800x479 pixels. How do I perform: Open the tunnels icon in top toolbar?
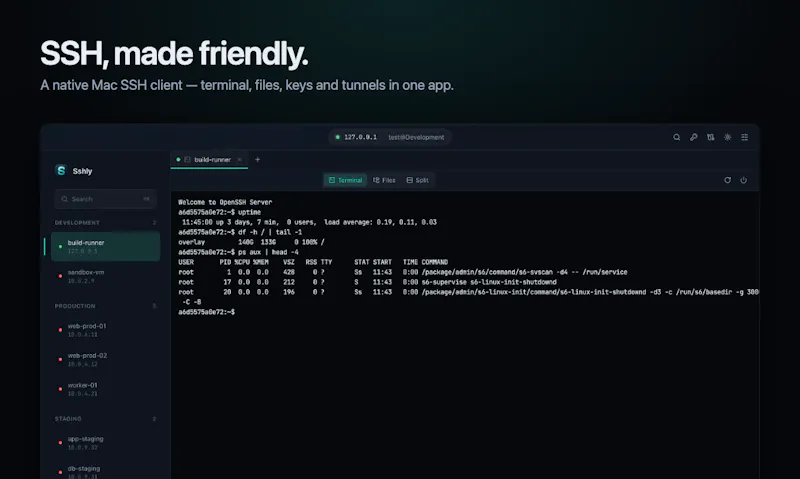click(x=711, y=137)
